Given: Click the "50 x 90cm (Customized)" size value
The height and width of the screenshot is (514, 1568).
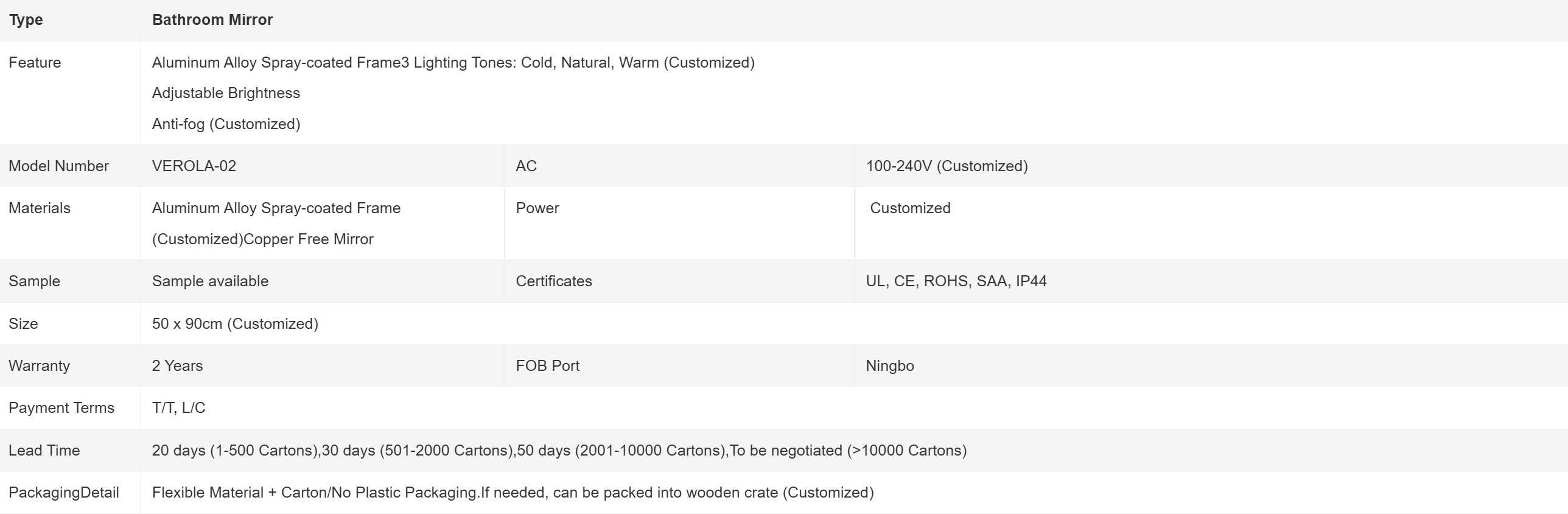Looking at the screenshot, I should point(235,324).
